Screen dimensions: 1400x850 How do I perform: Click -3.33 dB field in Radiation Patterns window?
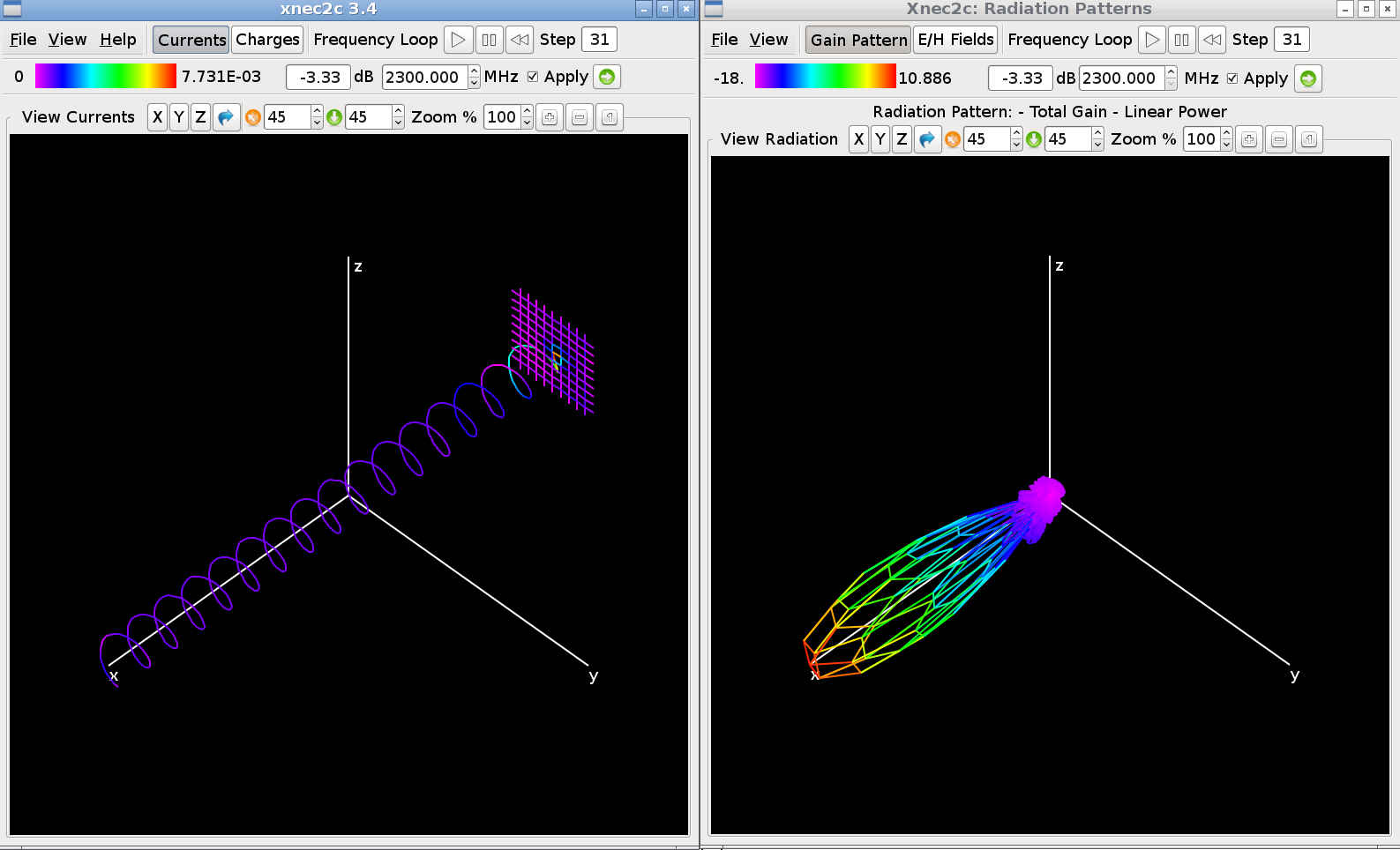1021,78
